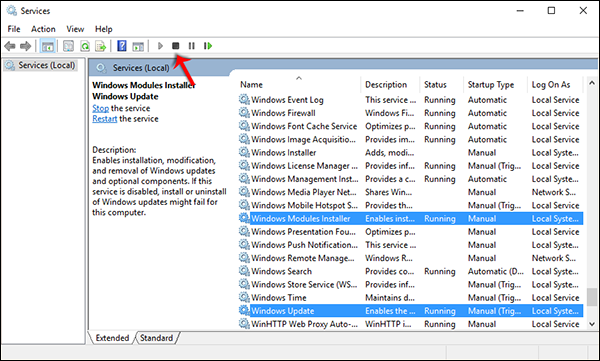Select the Windows License Manager service row
600x361 pixels.
click(x=411, y=165)
